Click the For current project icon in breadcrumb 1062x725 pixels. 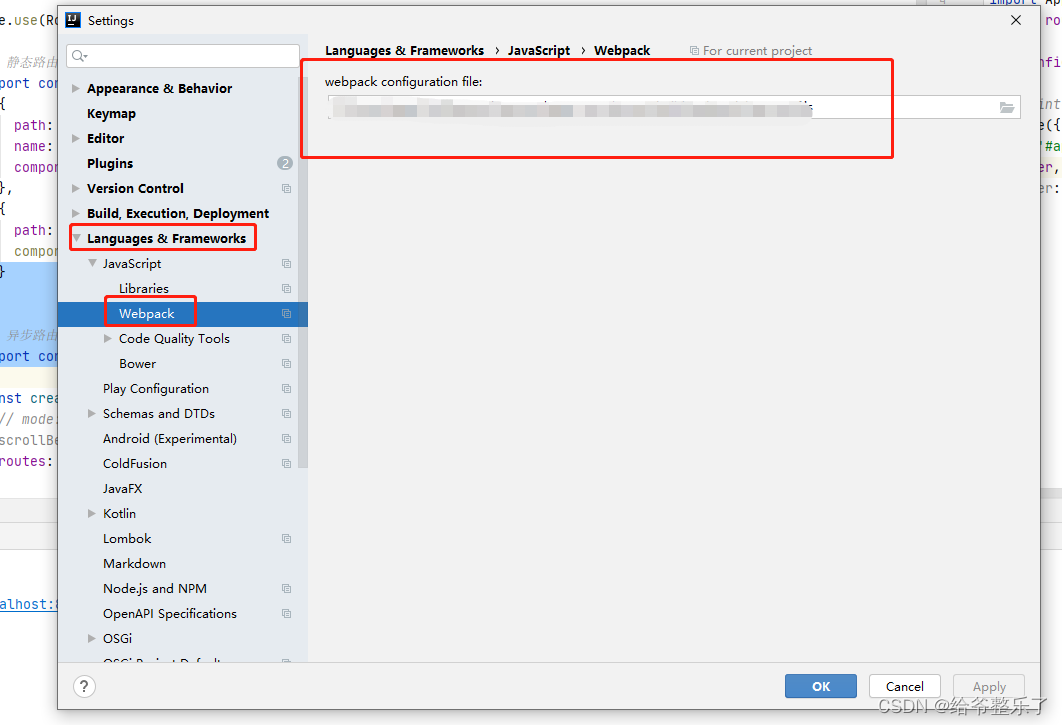click(x=694, y=51)
